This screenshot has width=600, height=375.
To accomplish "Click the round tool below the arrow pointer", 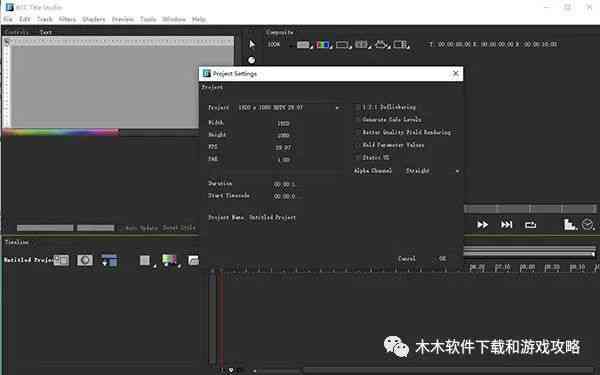I will click(251, 60).
